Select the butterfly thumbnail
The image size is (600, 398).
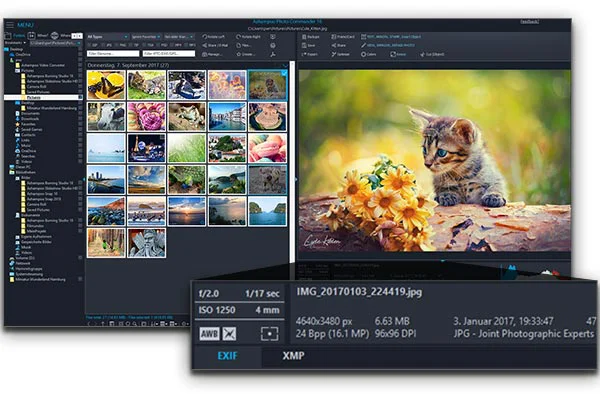tap(106, 85)
